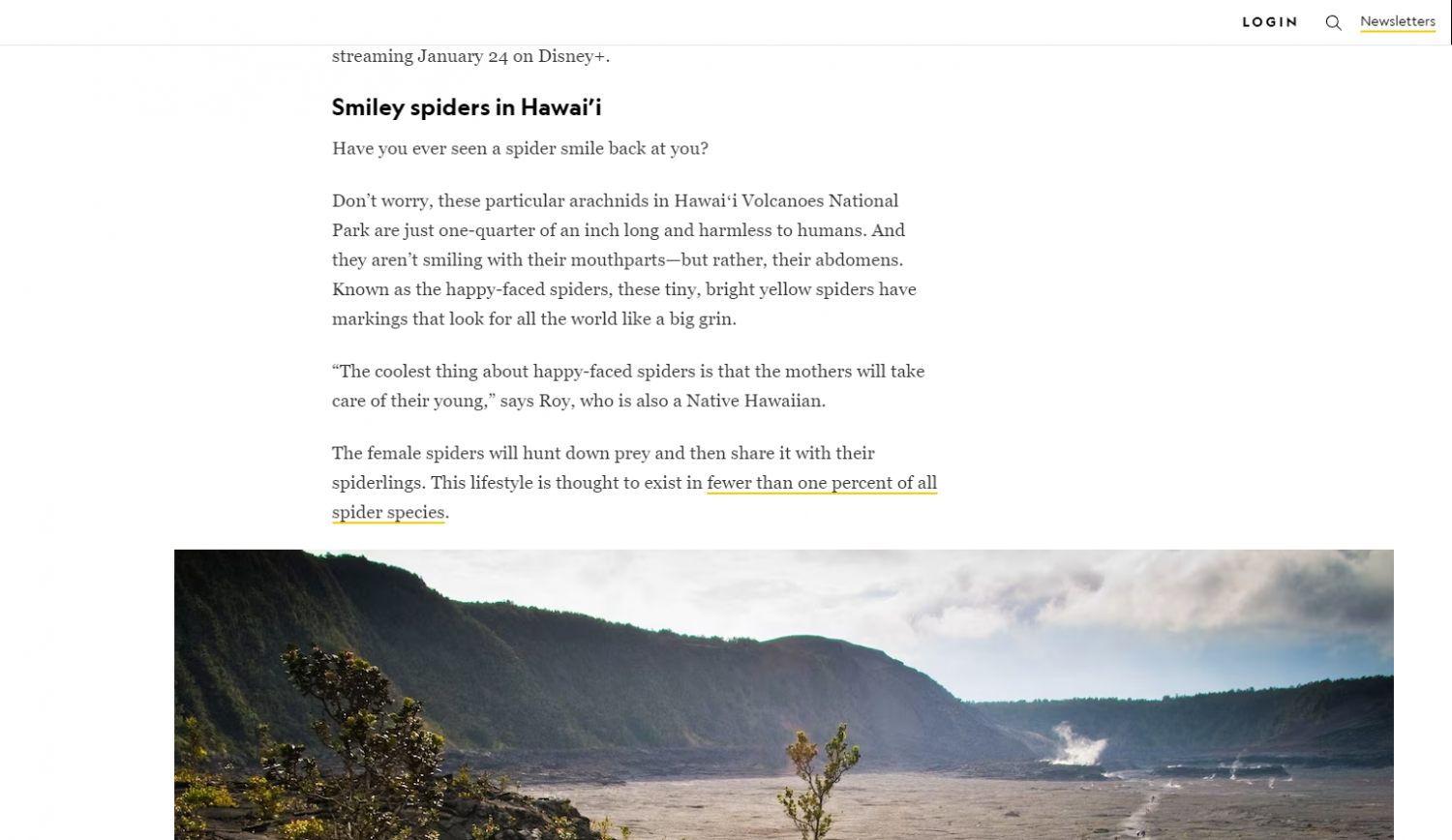The width and height of the screenshot is (1452, 840).
Task: Click the LOGIN button
Action: point(1270,22)
